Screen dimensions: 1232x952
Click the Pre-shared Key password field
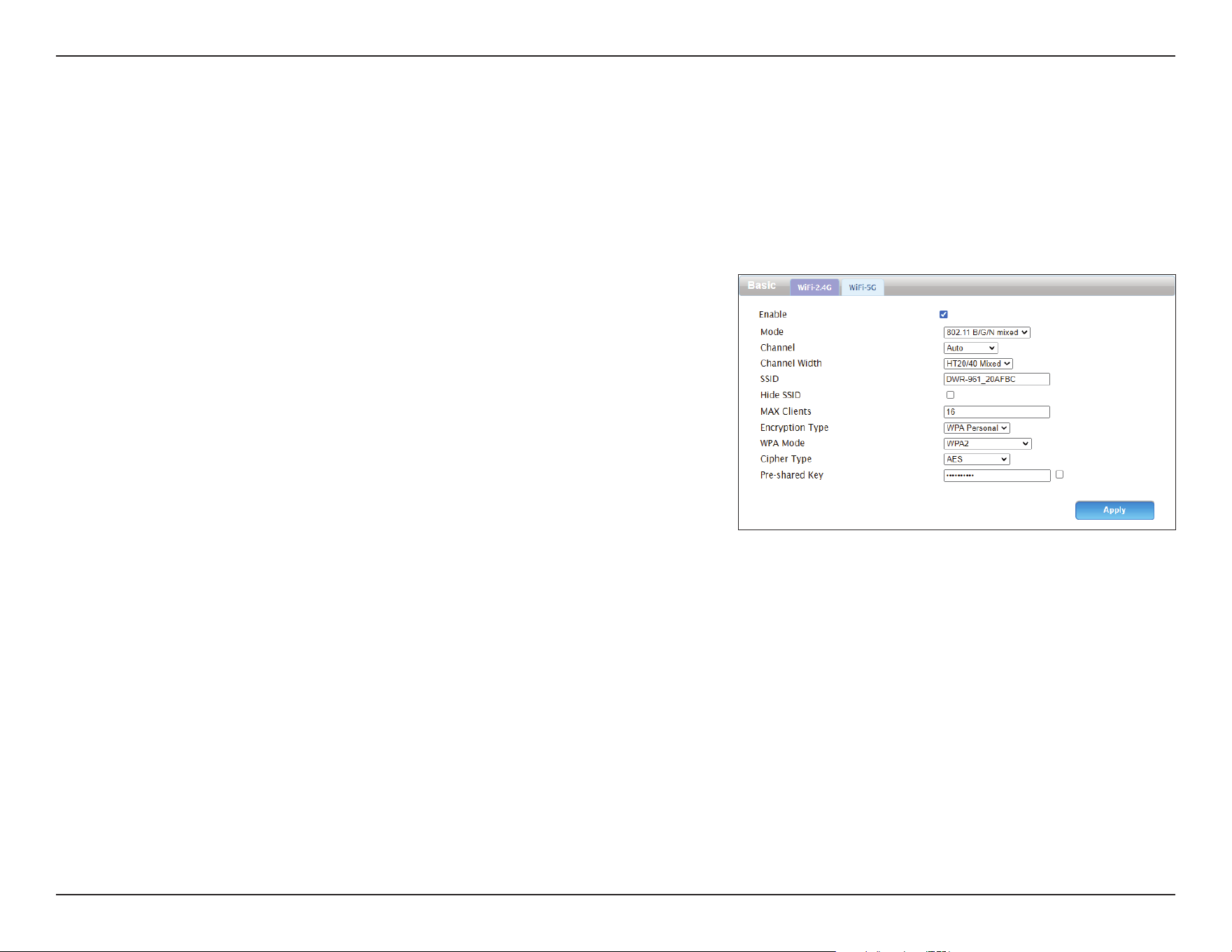(x=997, y=476)
